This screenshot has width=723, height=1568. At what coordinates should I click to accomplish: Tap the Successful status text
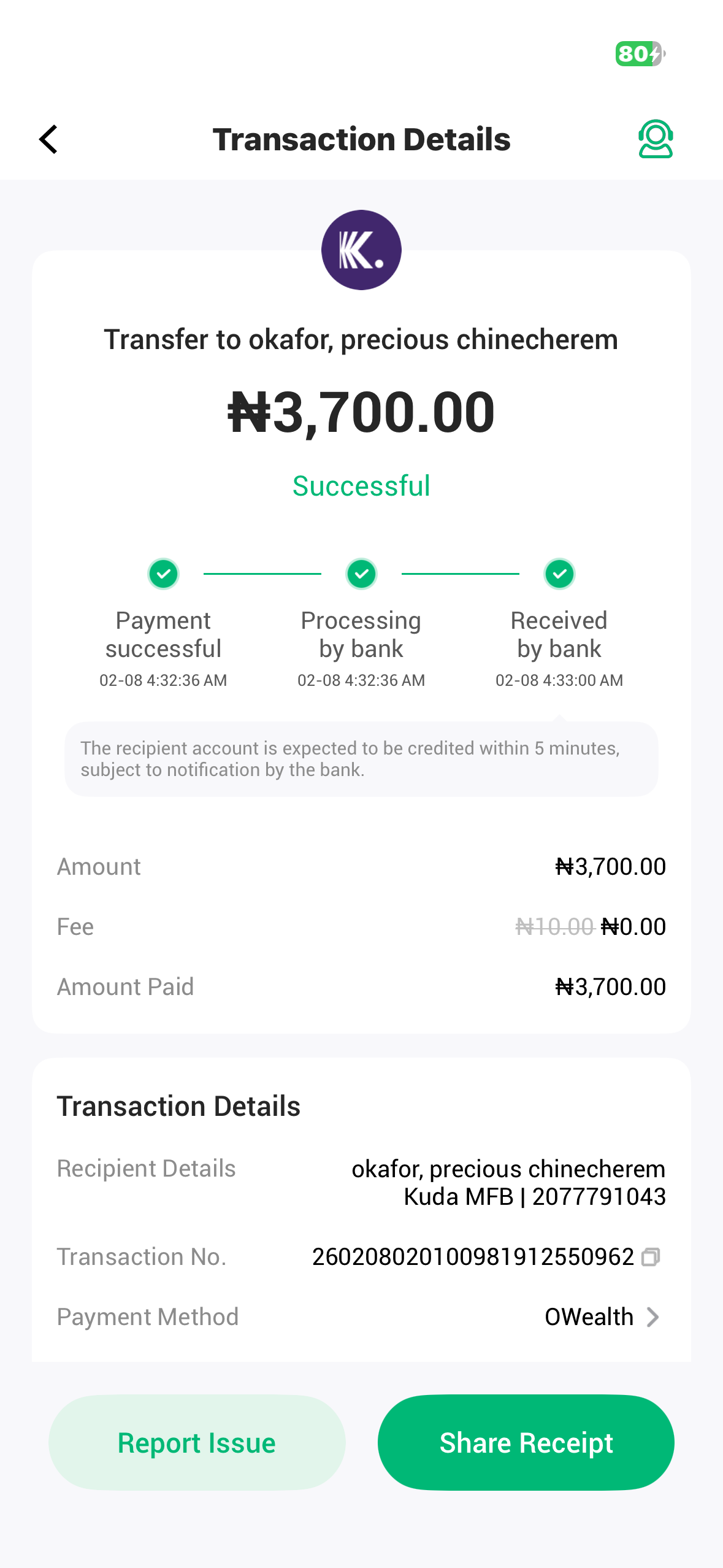click(x=361, y=486)
